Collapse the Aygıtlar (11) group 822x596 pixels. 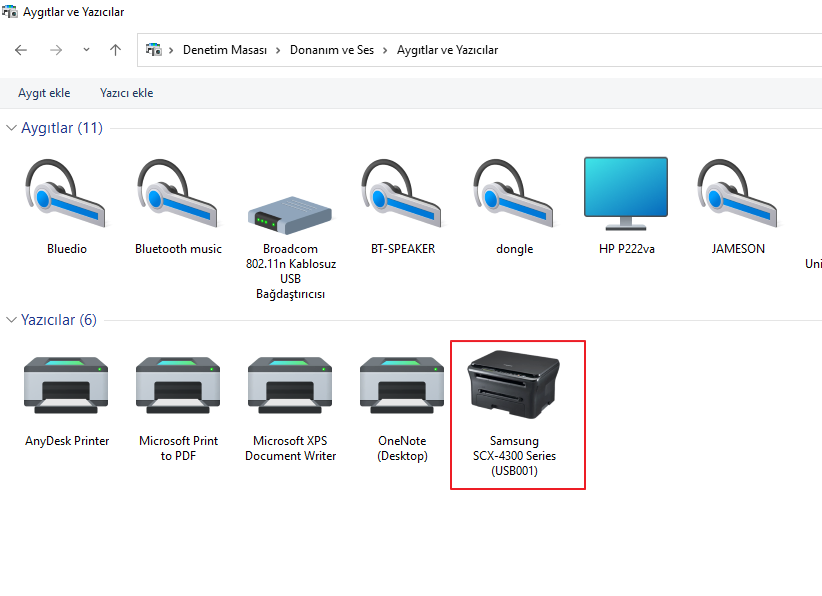pos(12,128)
